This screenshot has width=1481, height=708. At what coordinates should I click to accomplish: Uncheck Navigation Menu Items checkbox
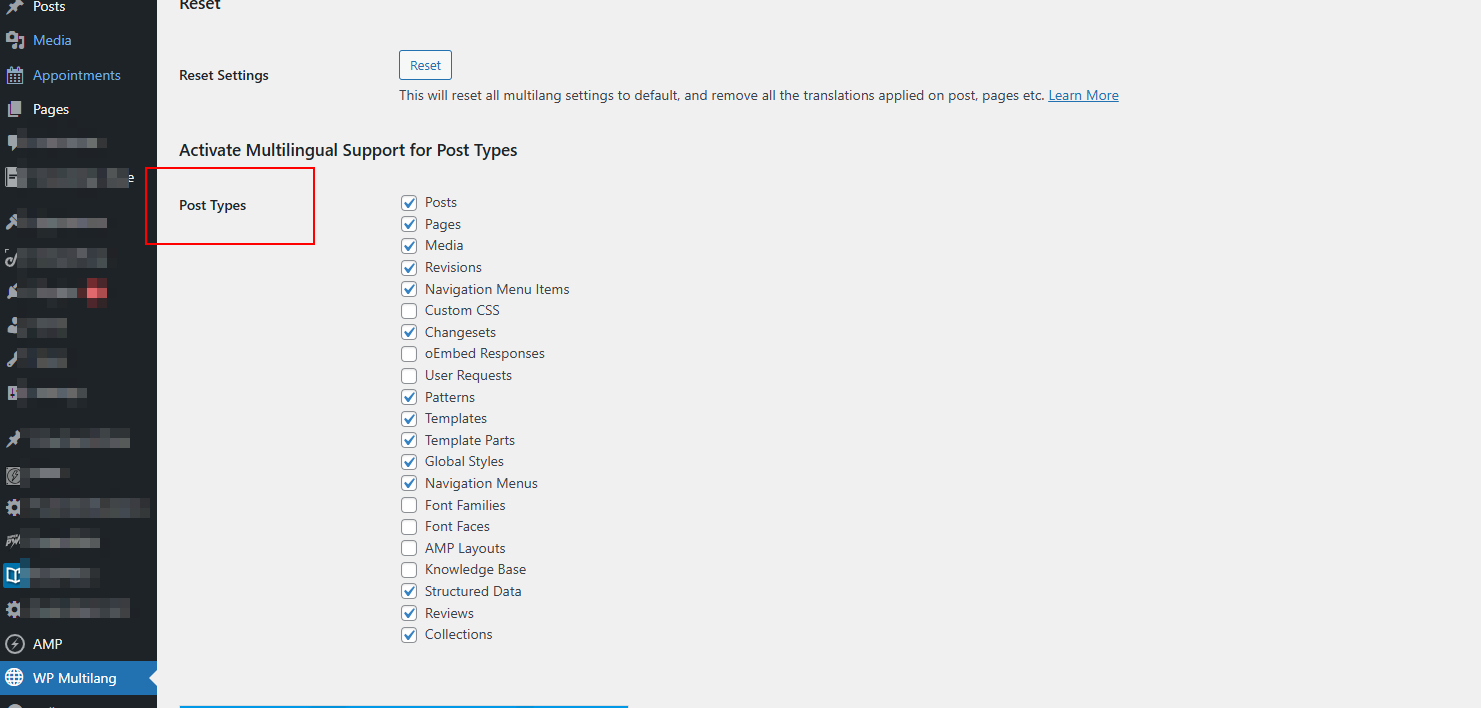[x=409, y=289]
